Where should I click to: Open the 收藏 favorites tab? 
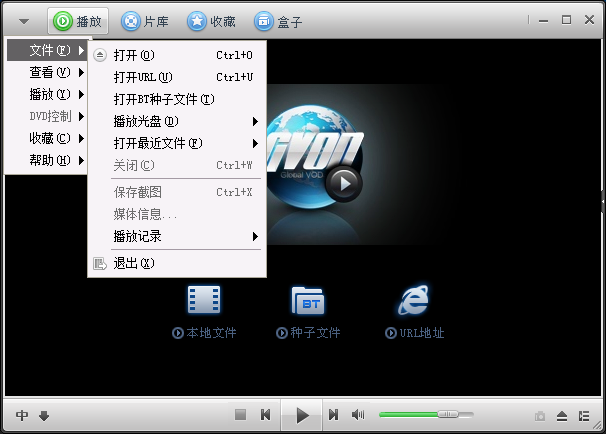coord(211,20)
